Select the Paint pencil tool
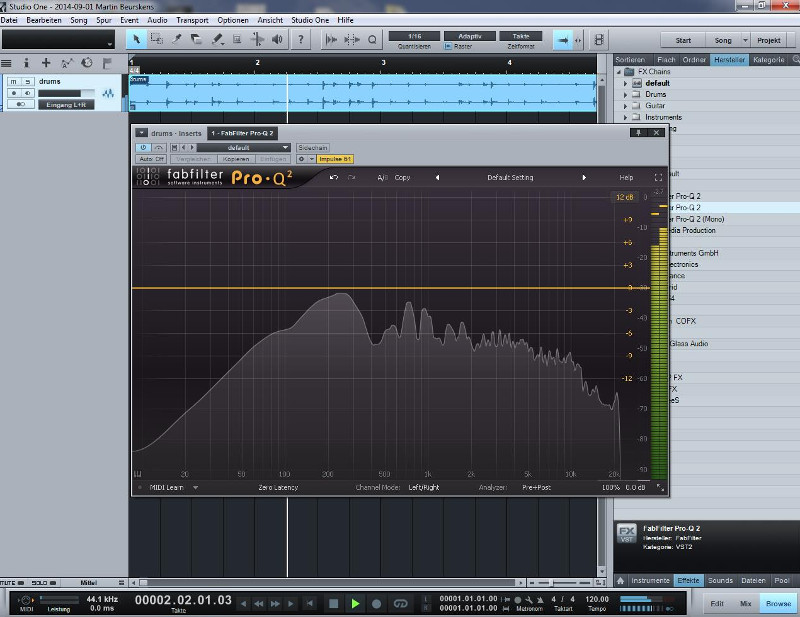800x617 pixels. [x=218, y=39]
